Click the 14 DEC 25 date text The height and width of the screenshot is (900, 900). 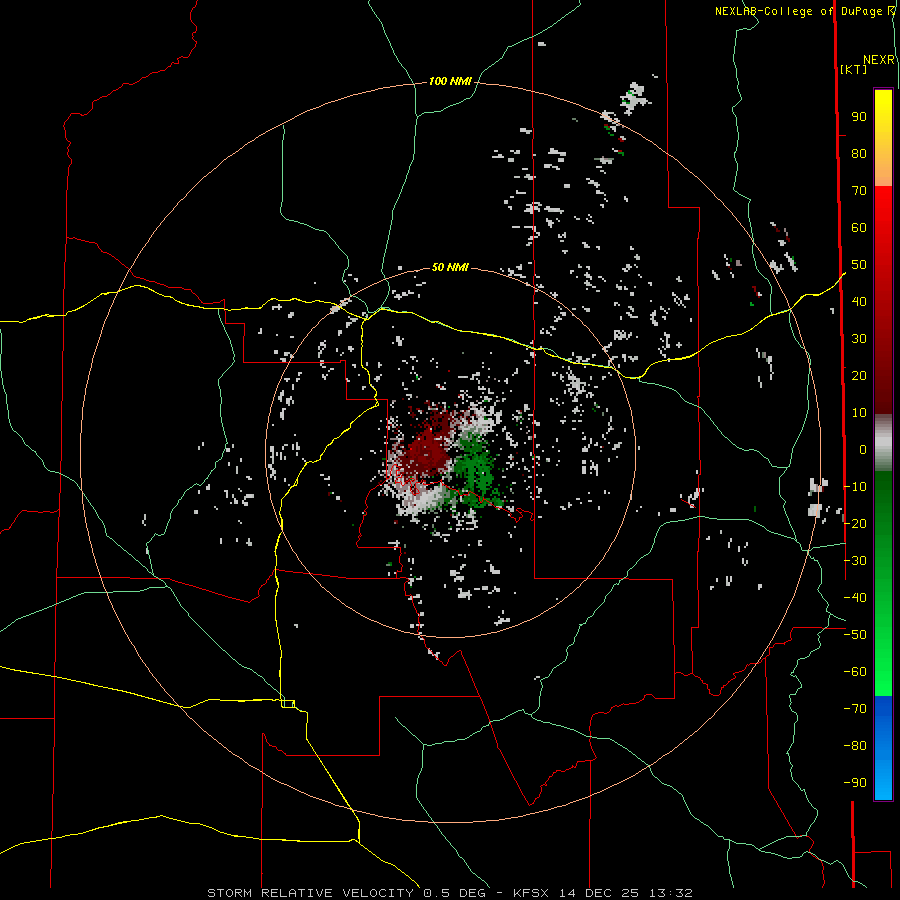click(599, 893)
